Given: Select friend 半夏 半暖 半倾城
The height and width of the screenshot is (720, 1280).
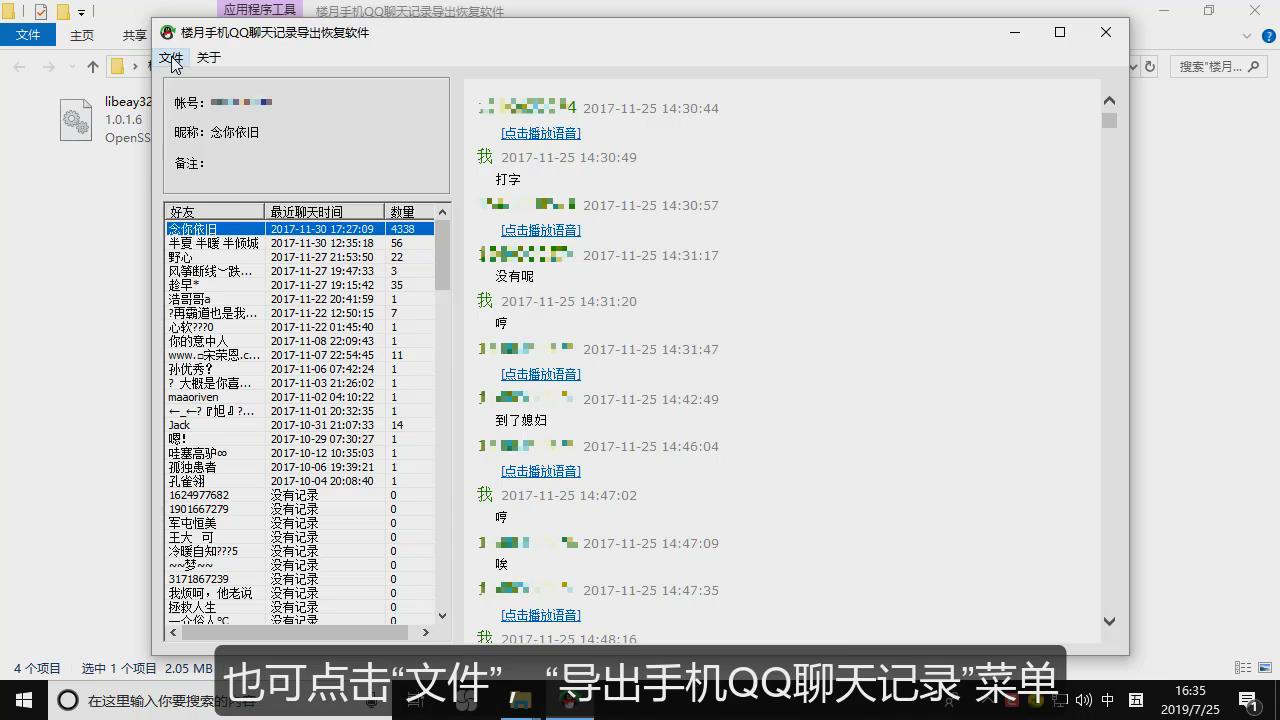Looking at the screenshot, I should [x=300, y=243].
